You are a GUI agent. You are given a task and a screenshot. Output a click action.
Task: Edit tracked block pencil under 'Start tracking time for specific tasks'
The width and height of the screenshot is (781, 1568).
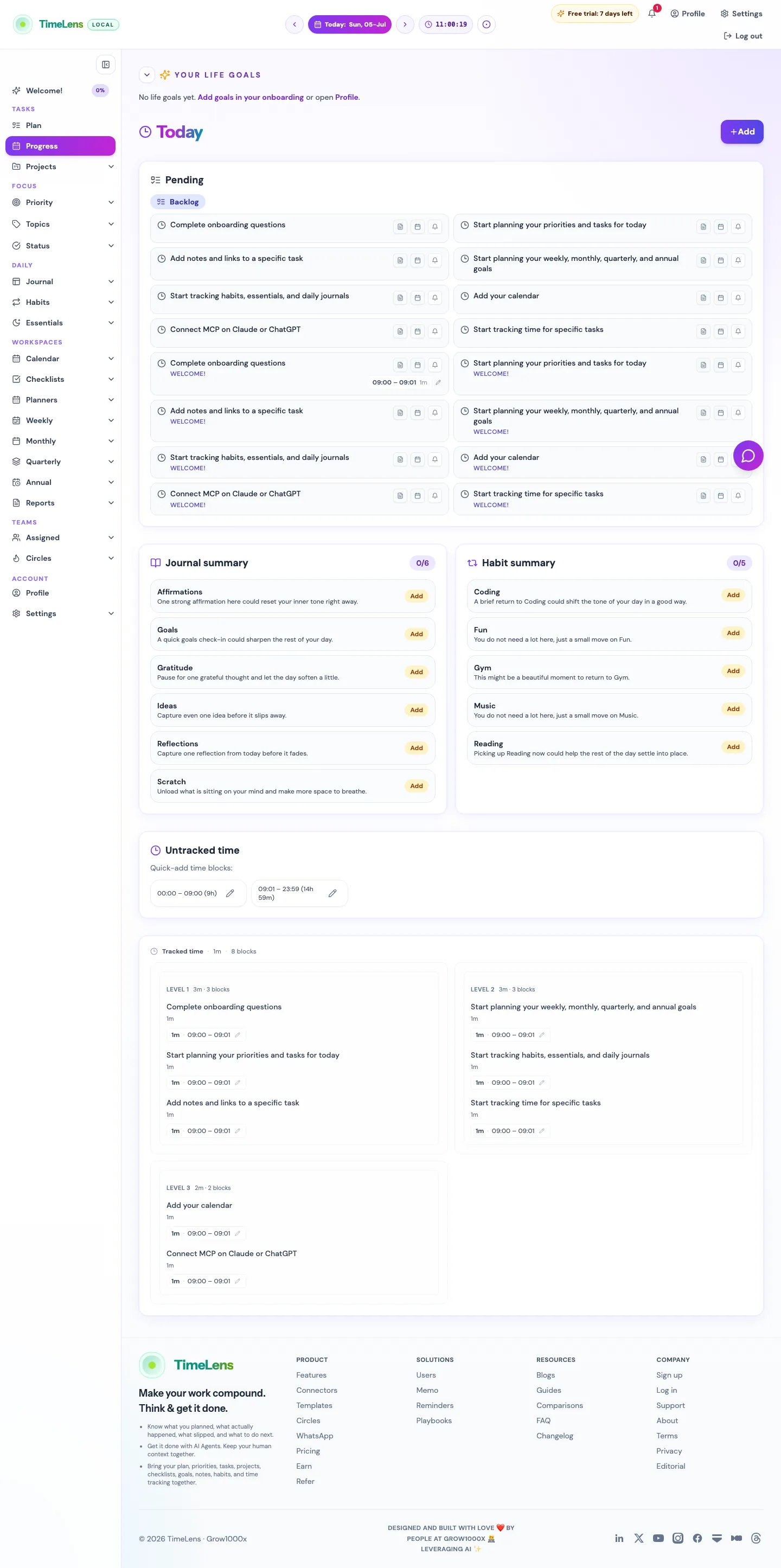click(x=542, y=1131)
